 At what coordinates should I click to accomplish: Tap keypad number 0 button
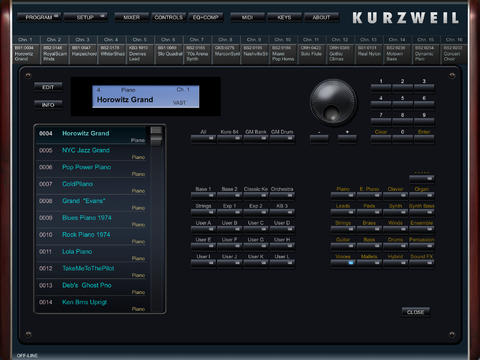tap(402, 137)
